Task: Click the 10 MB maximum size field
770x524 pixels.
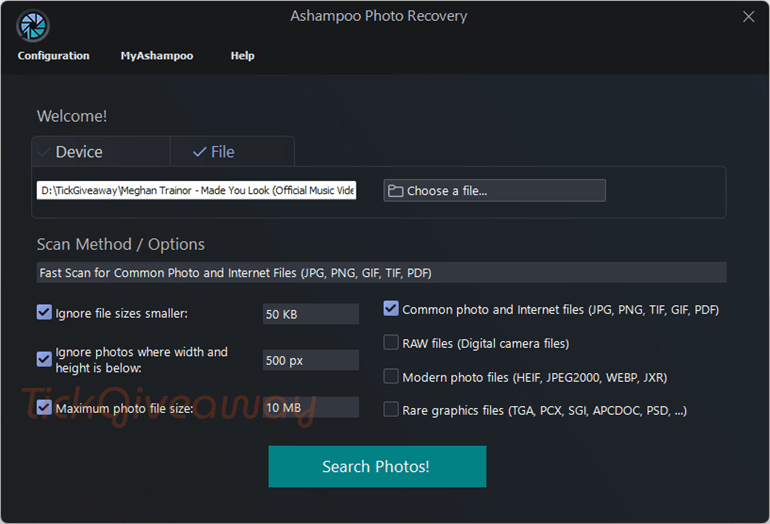Action: click(311, 407)
